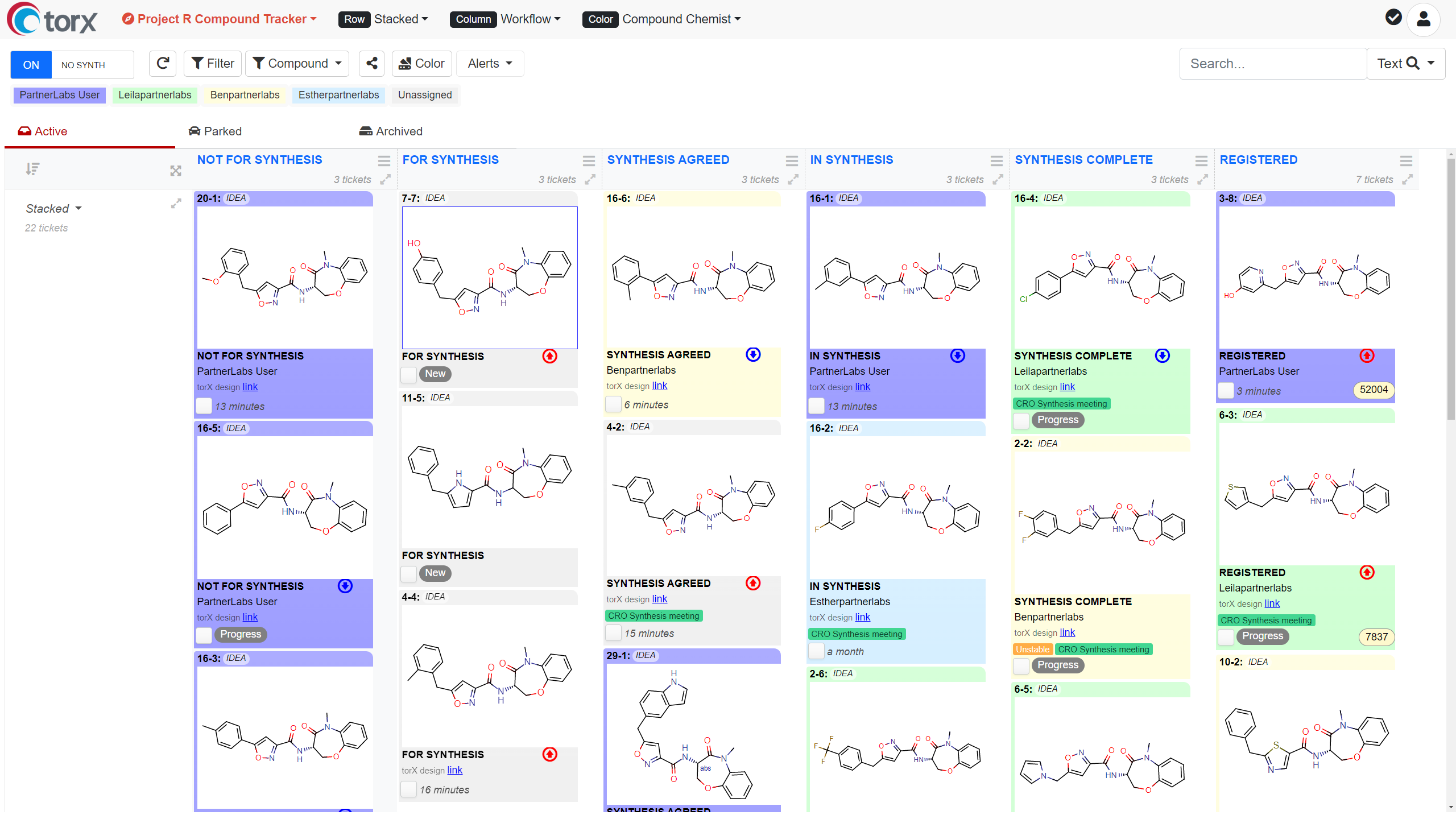The image size is (1456, 819).
Task: Expand the REGISTERED column with arrow icon
Action: point(1408,180)
